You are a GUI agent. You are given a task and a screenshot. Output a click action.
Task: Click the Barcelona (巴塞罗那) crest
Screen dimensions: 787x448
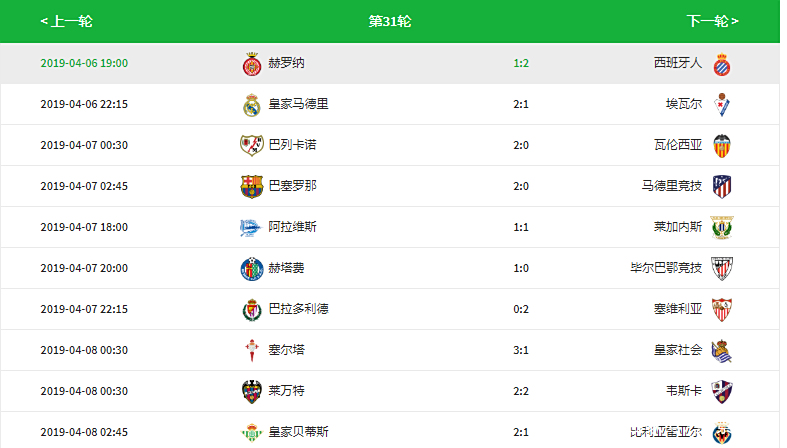click(x=252, y=186)
